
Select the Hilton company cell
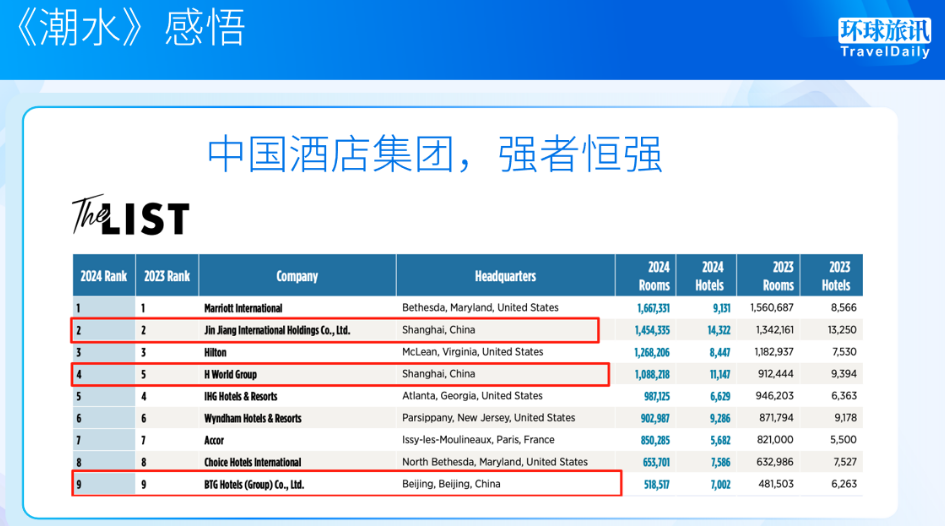click(x=215, y=352)
